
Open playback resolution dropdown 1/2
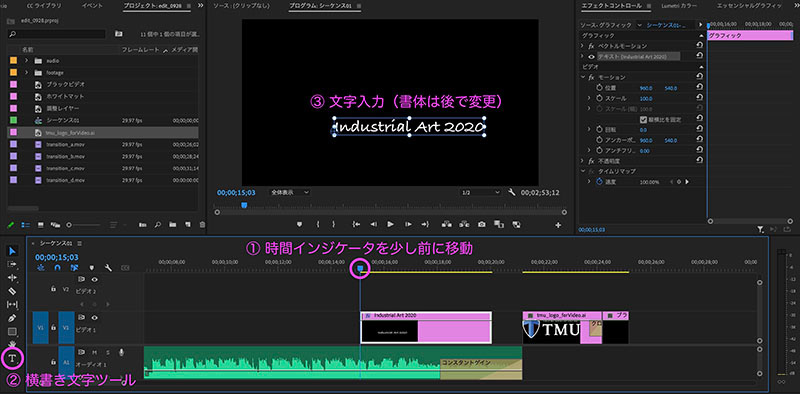[x=480, y=192]
